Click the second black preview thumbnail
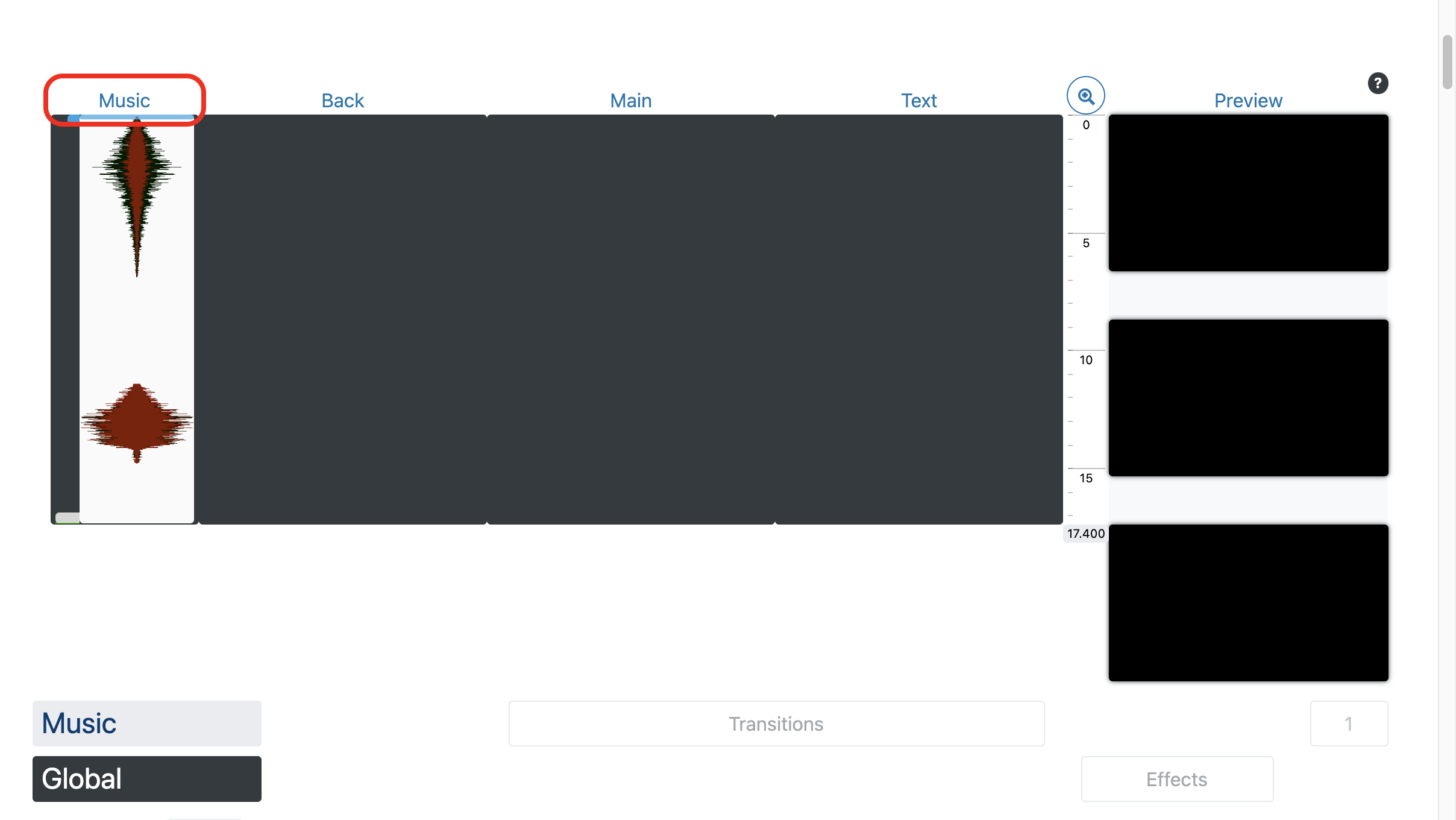The image size is (1456, 820). 1248,397
